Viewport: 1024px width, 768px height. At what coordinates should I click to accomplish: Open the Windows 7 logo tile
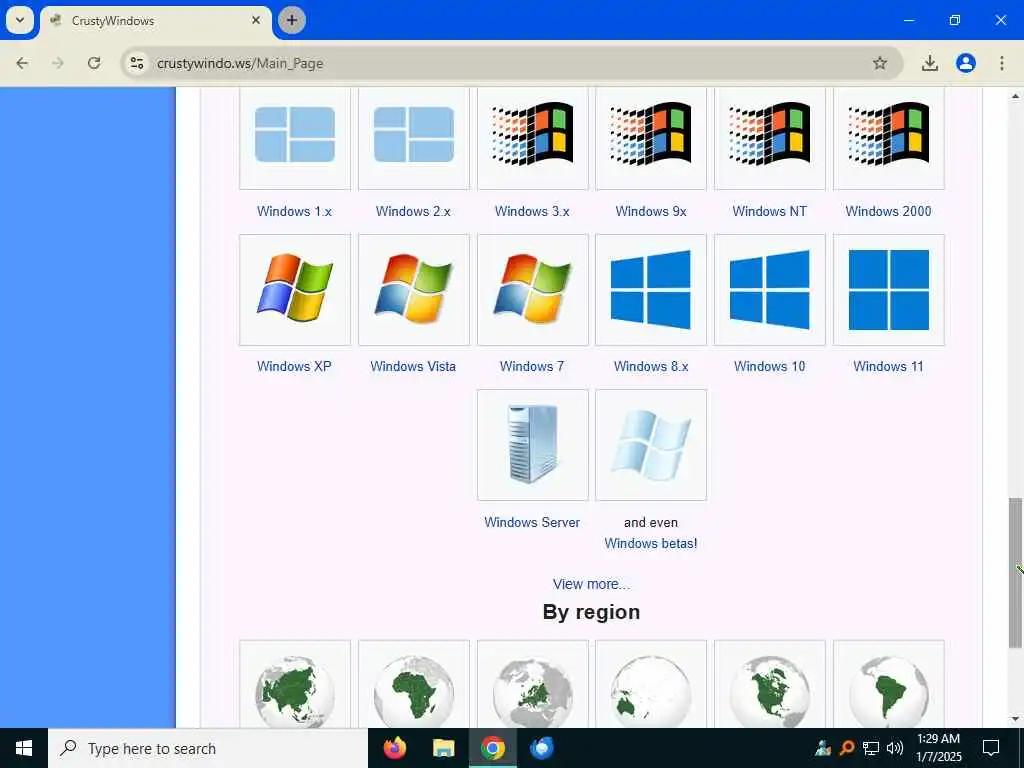coord(532,290)
